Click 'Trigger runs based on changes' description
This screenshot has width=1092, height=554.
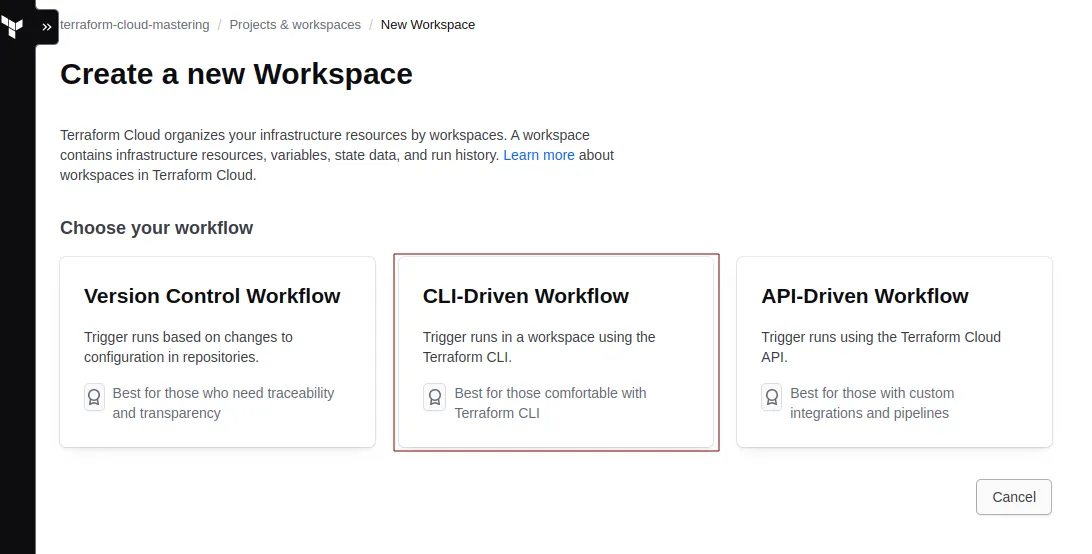click(188, 347)
